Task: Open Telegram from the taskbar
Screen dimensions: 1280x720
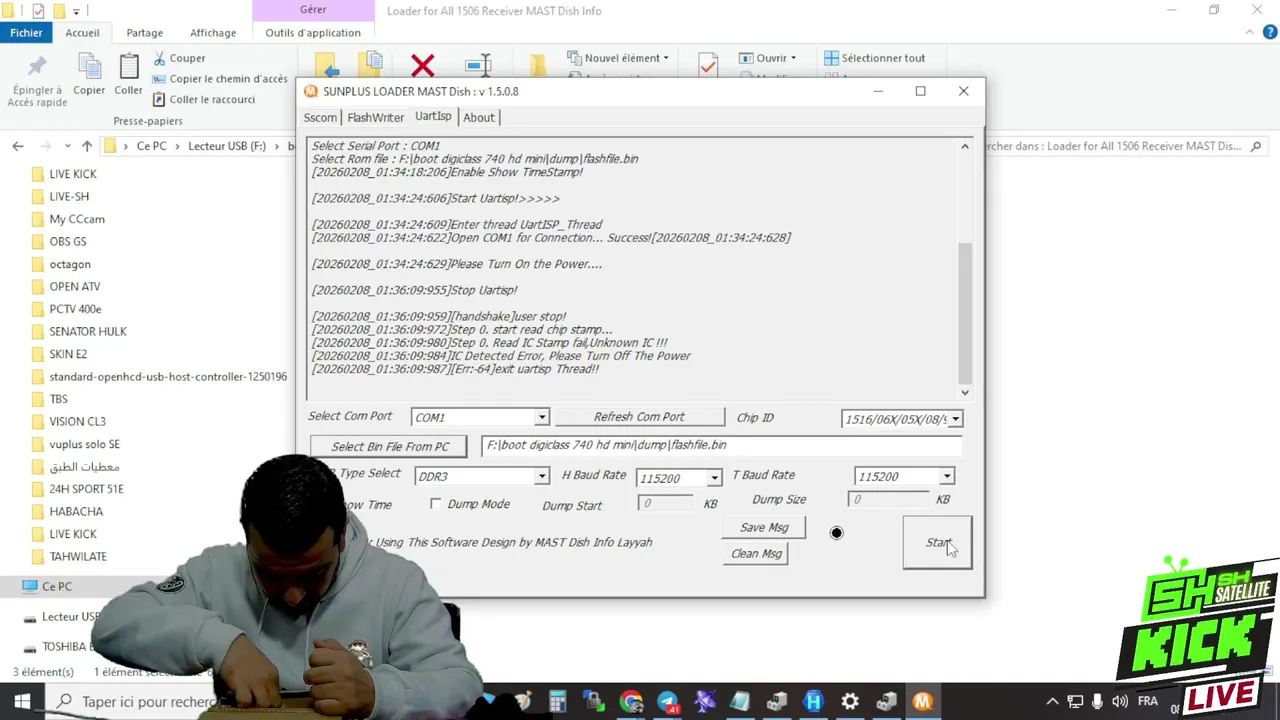Action: click(667, 702)
